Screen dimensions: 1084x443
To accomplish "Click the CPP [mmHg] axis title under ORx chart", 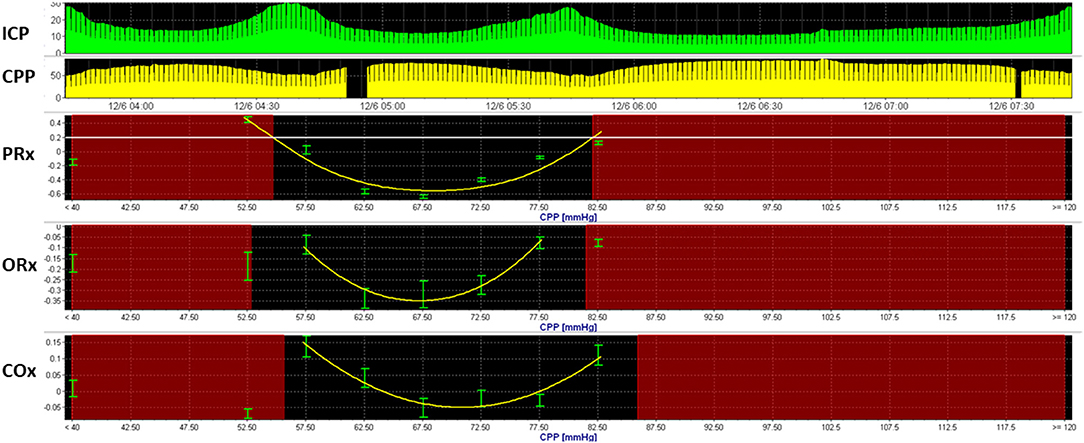I will click(569, 326).
